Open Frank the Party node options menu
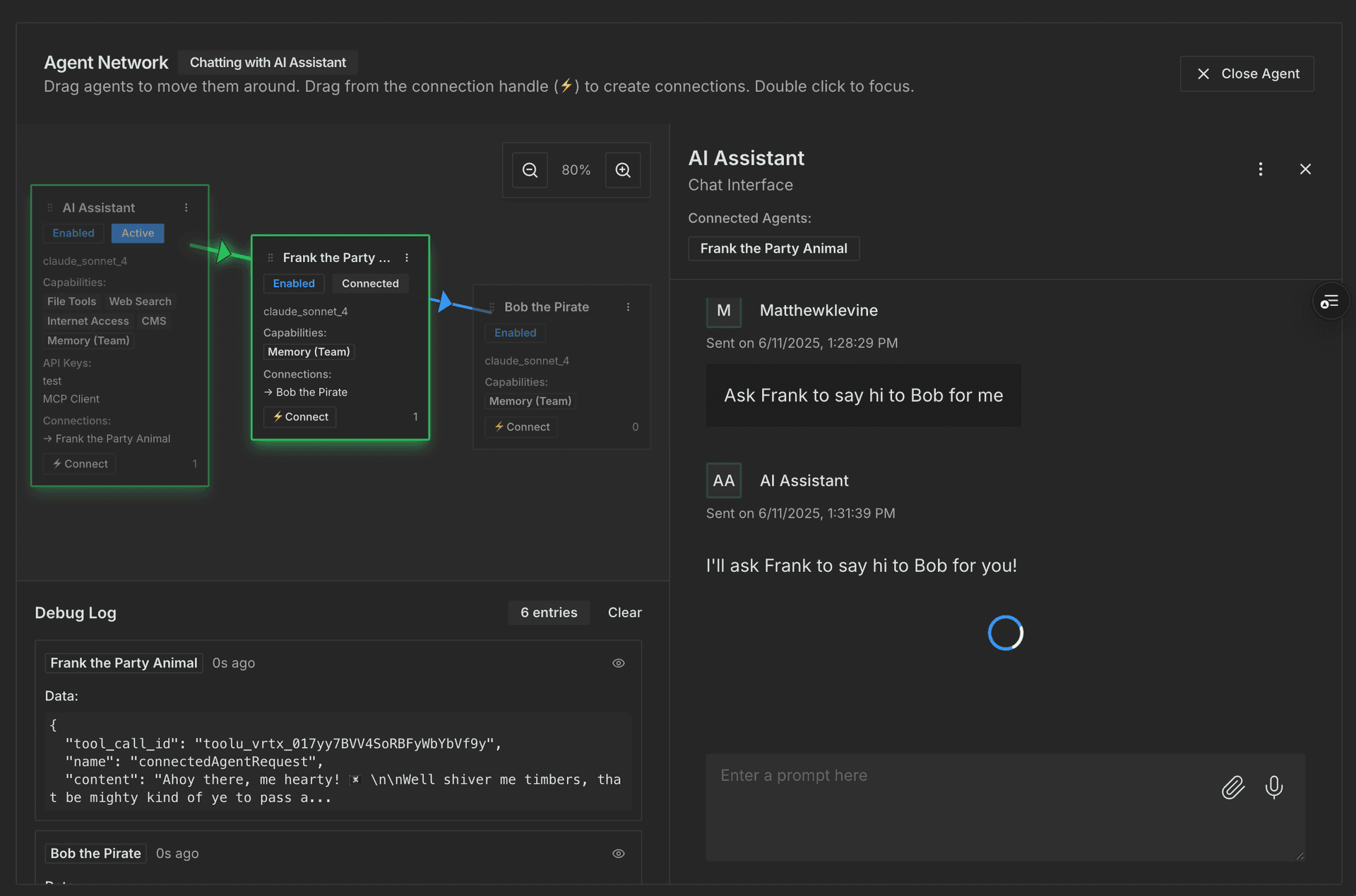The height and width of the screenshot is (896, 1356). click(407, 258)
